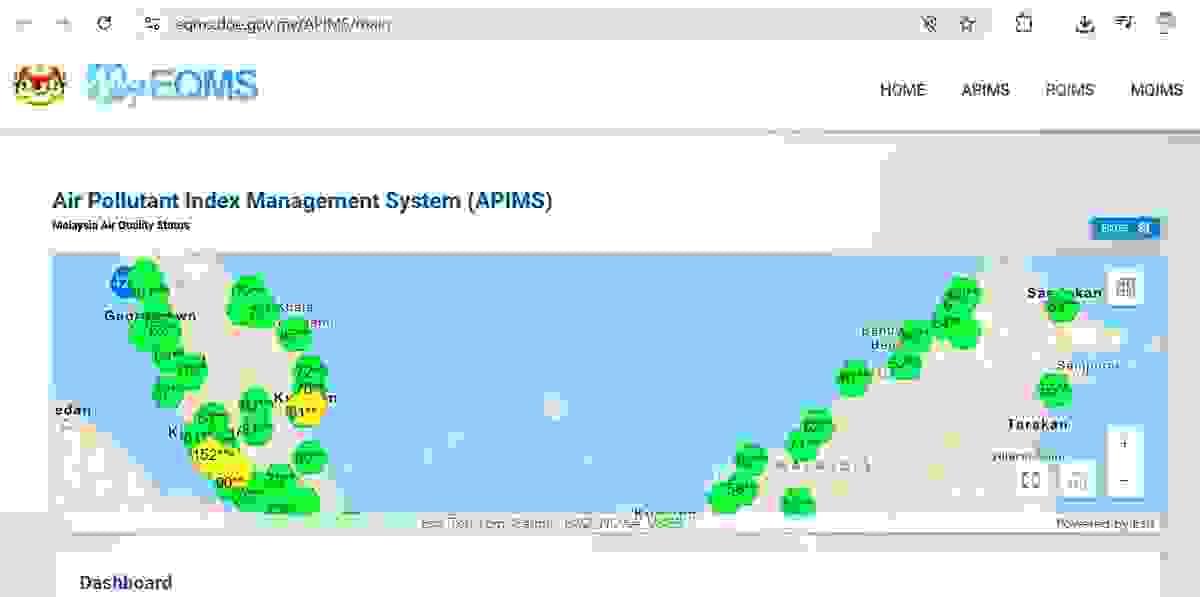This screenshot has width=1200, height=597.
Task: Toggle the blue language switch above the map
Action: [1126, 229]
